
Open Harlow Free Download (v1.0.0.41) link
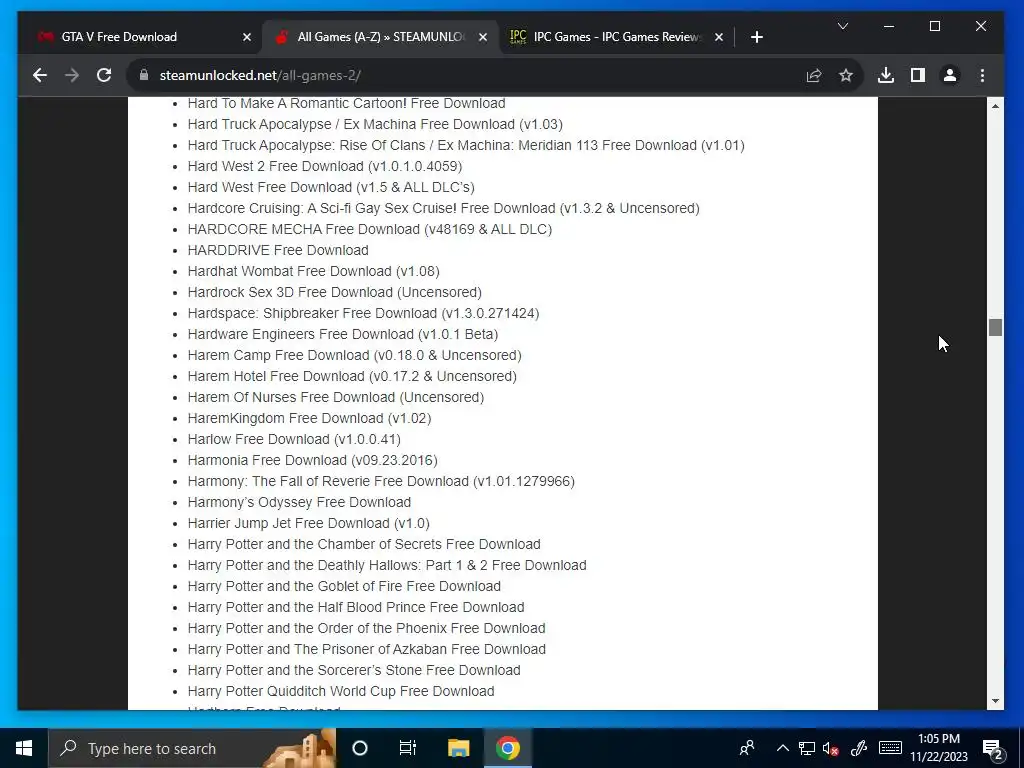click(x=294, y=439)
